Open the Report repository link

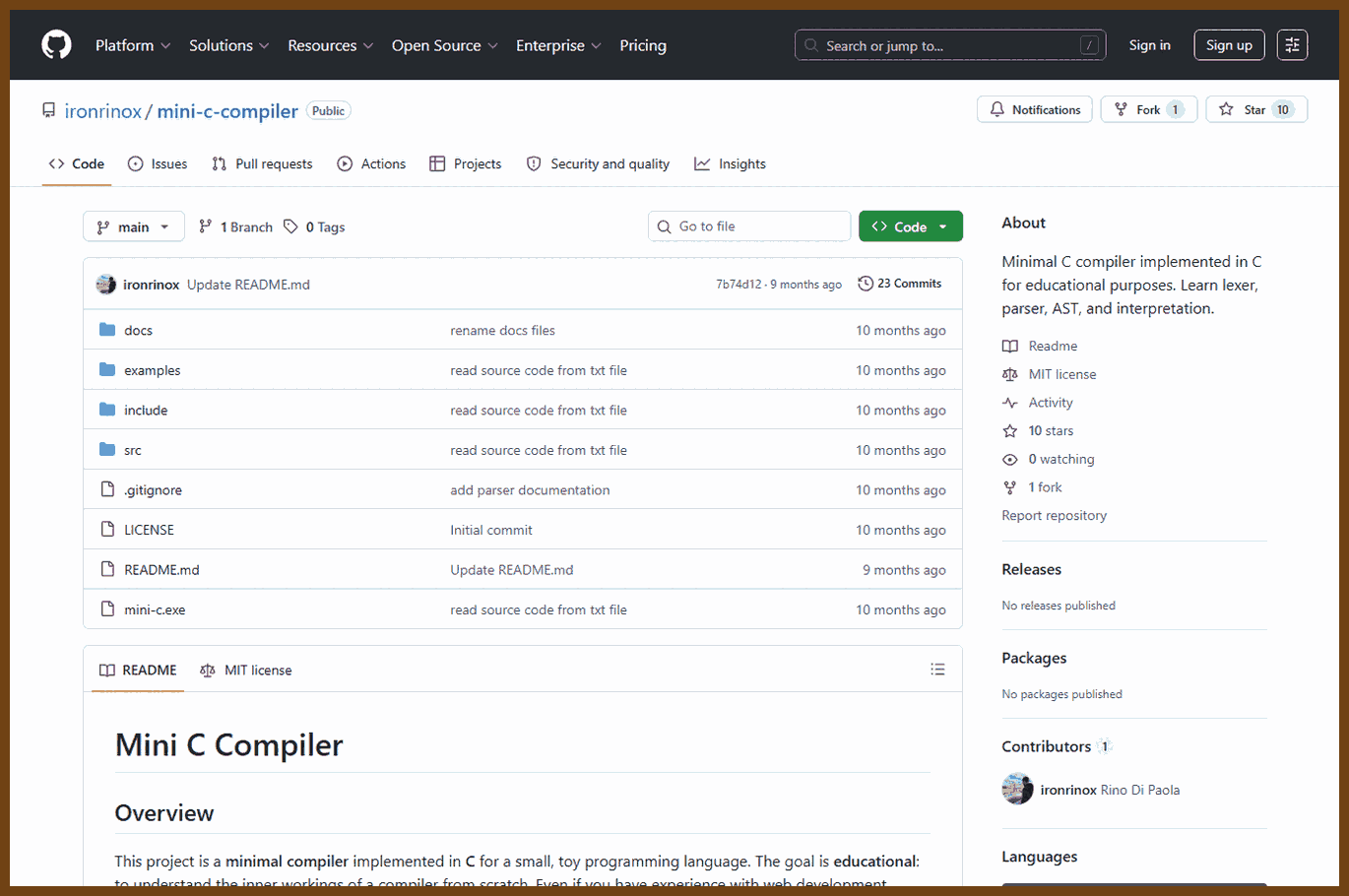tap(1054, 515)
